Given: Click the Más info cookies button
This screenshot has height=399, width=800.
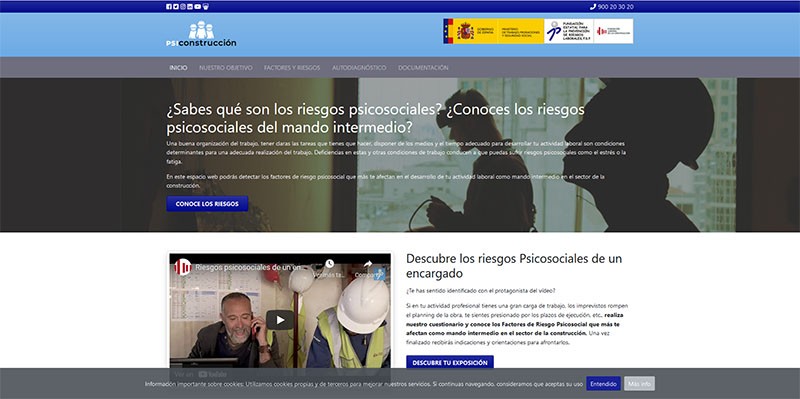Looking at the screenshot, I should 639,384.
